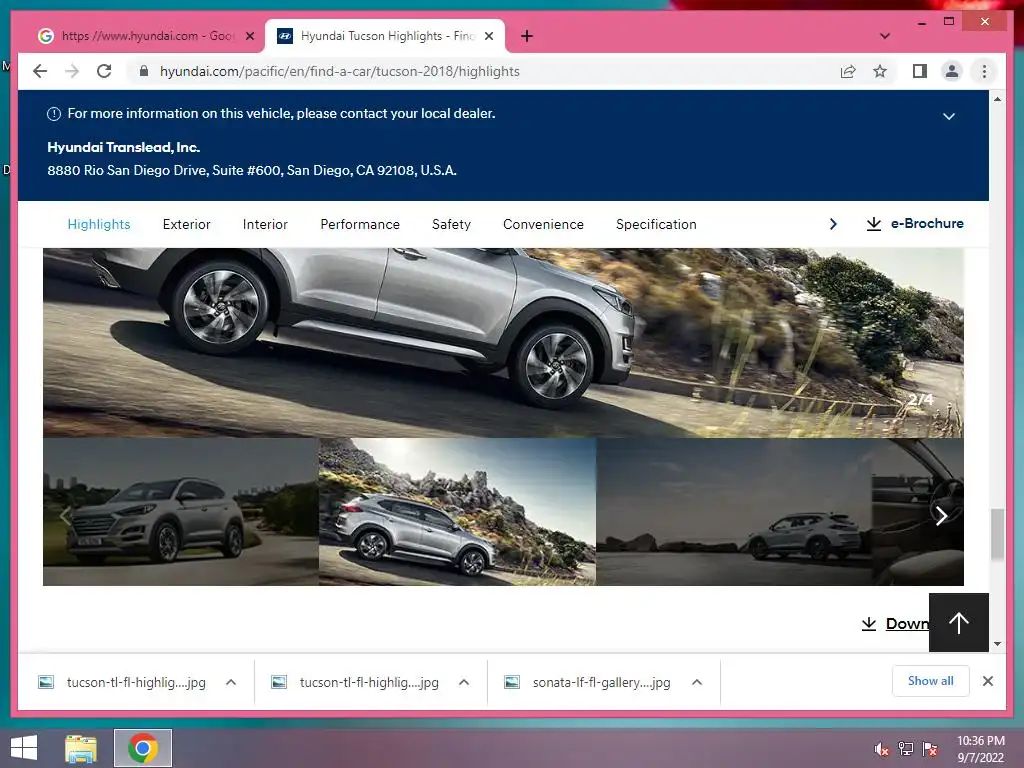View site lock security info
Image resolution: width=1024 pixels, height=768 pixels.
tap(144, 71)
